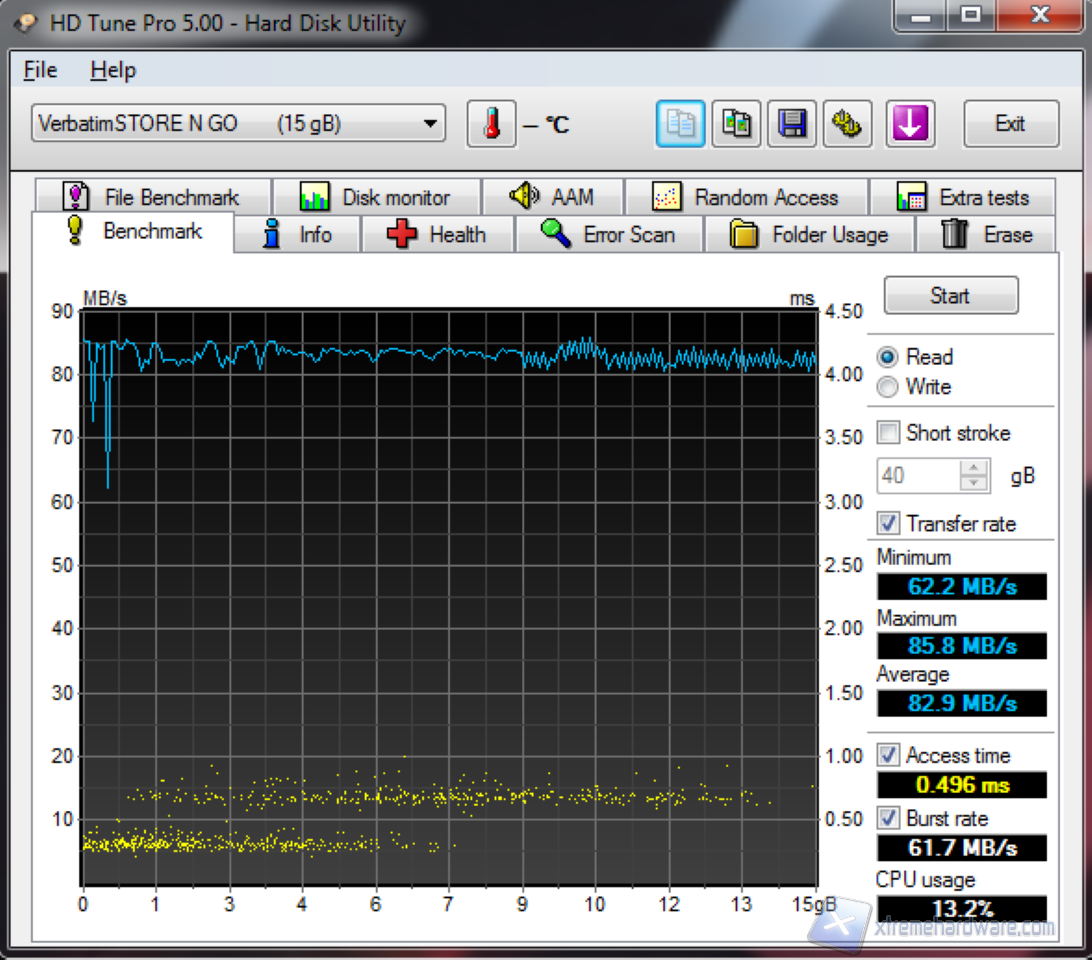
Task: Open the Health tab
Action: (x=437, y=235)
